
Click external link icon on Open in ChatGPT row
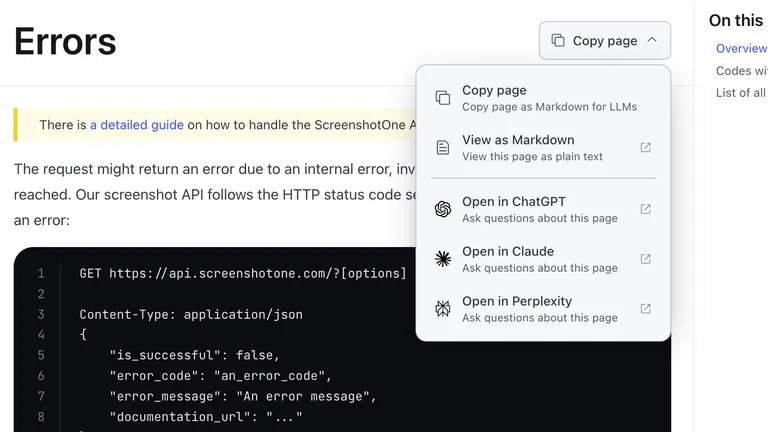(646, 209)
